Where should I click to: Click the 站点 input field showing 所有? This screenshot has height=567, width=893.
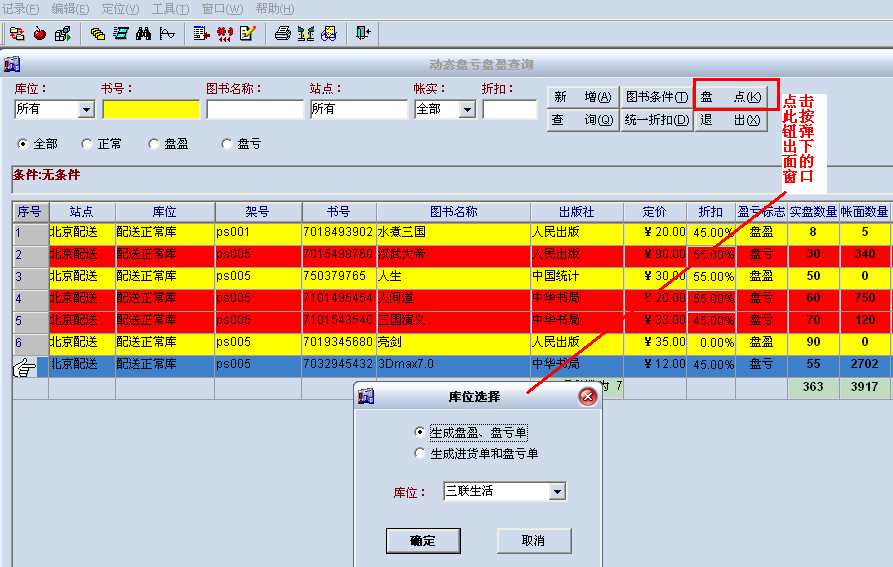pos(359,109)
